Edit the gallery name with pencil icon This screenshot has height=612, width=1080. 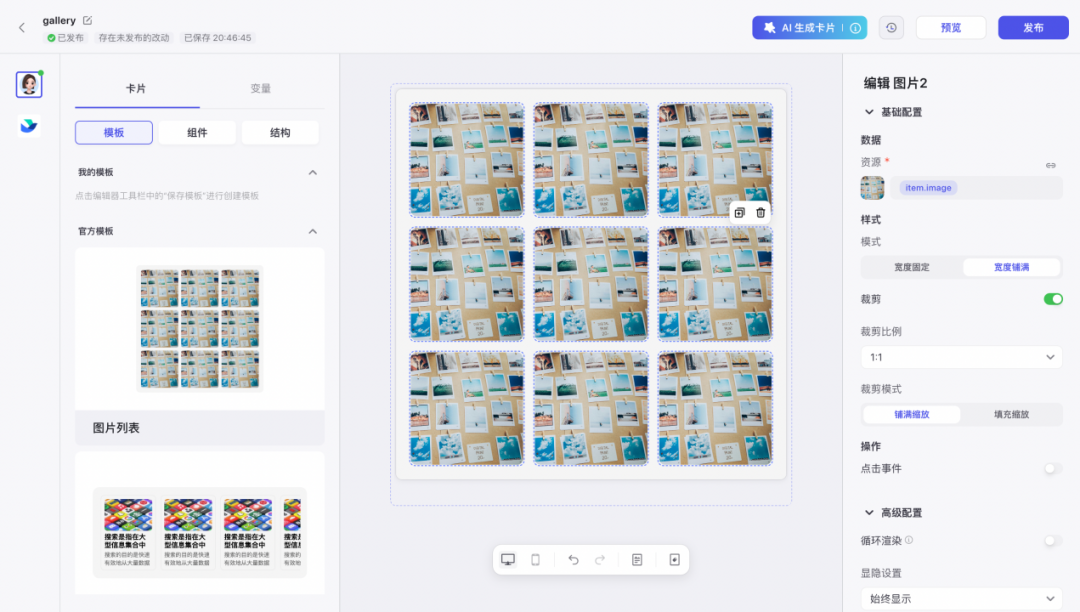tap(87, 21)
